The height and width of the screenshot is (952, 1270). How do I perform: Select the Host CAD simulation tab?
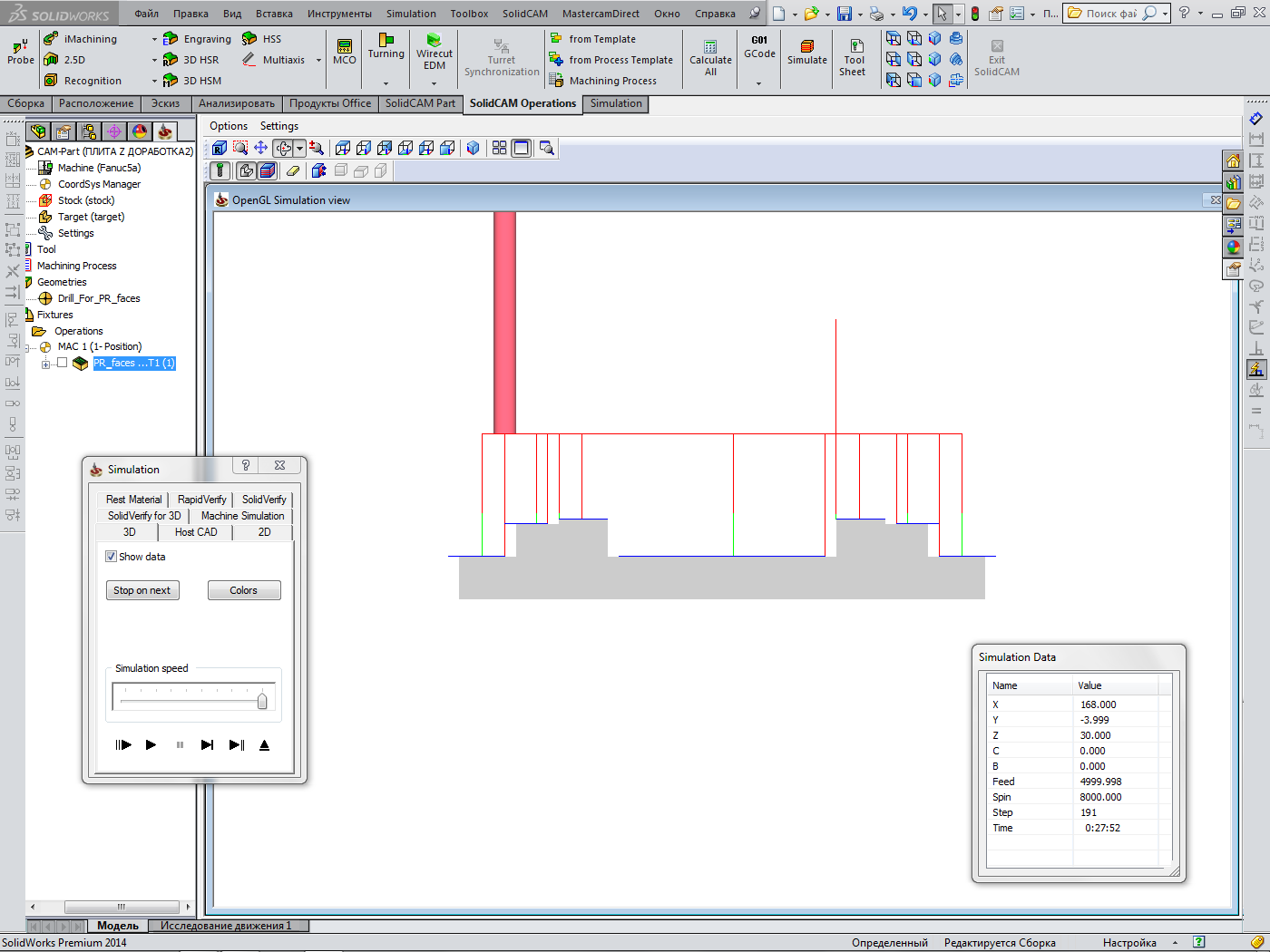coord(196,532)
